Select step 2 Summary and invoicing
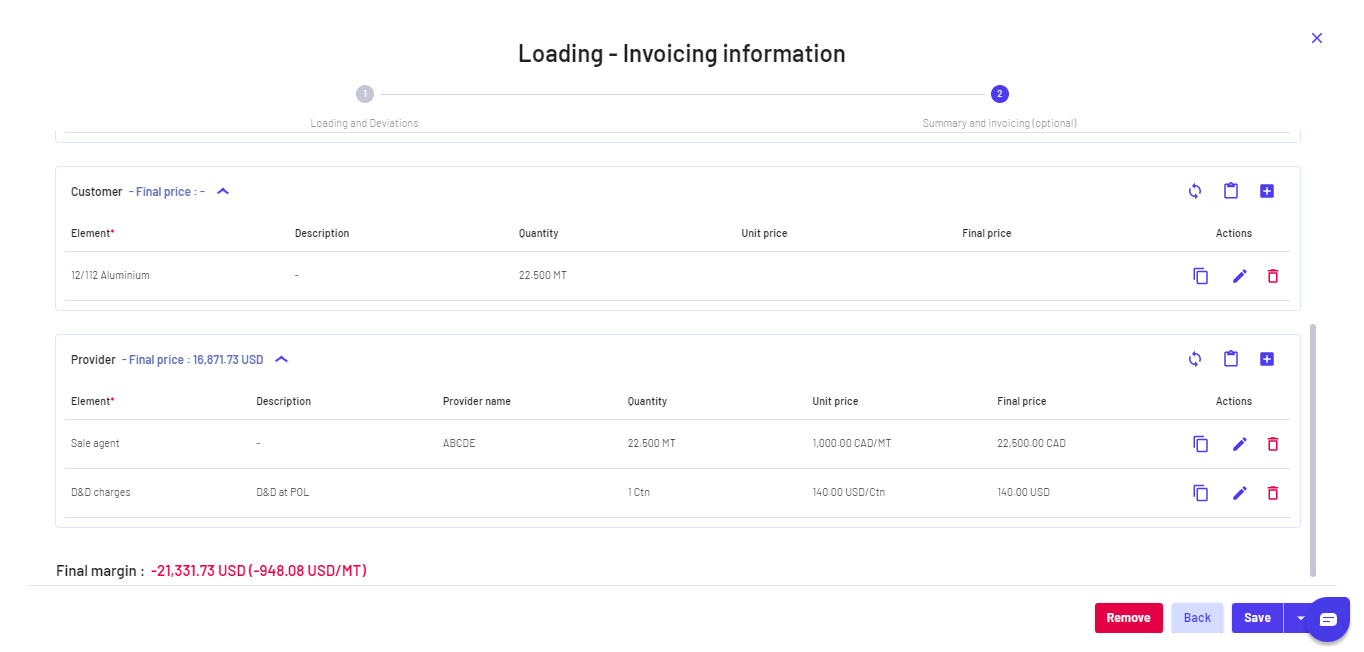Image resolution: width=1364 pixels, height=652 pixels. click(999, 94)
